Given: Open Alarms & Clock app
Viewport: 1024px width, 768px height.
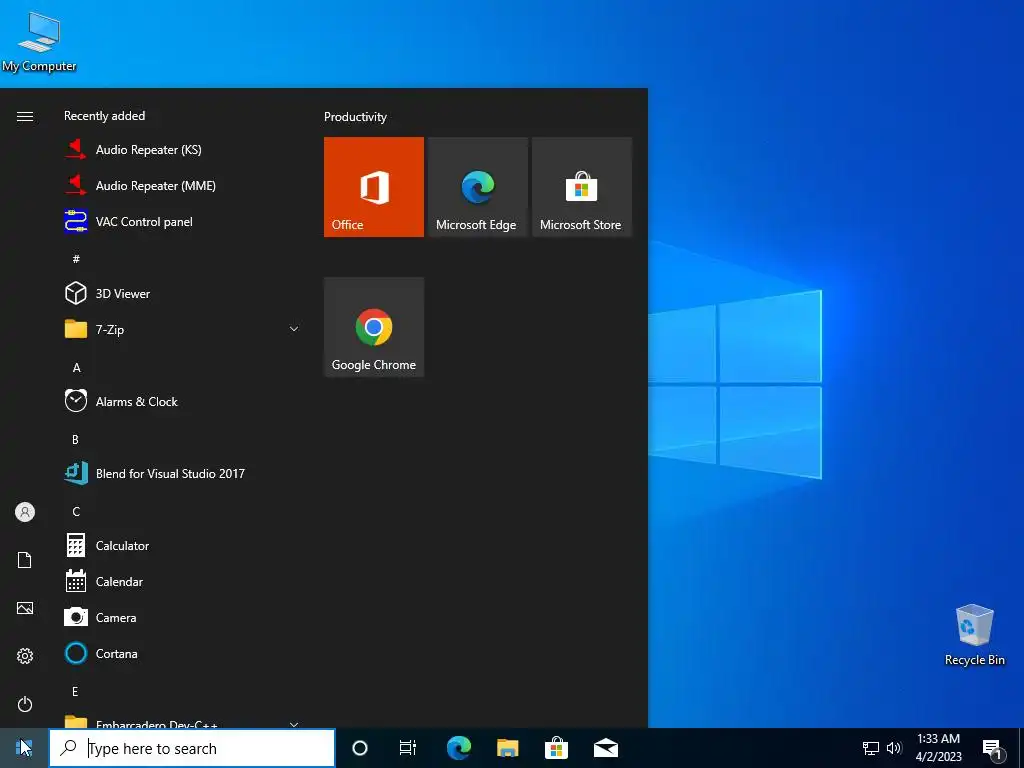Looking at the screenshot, I should [x=182, y=401].
